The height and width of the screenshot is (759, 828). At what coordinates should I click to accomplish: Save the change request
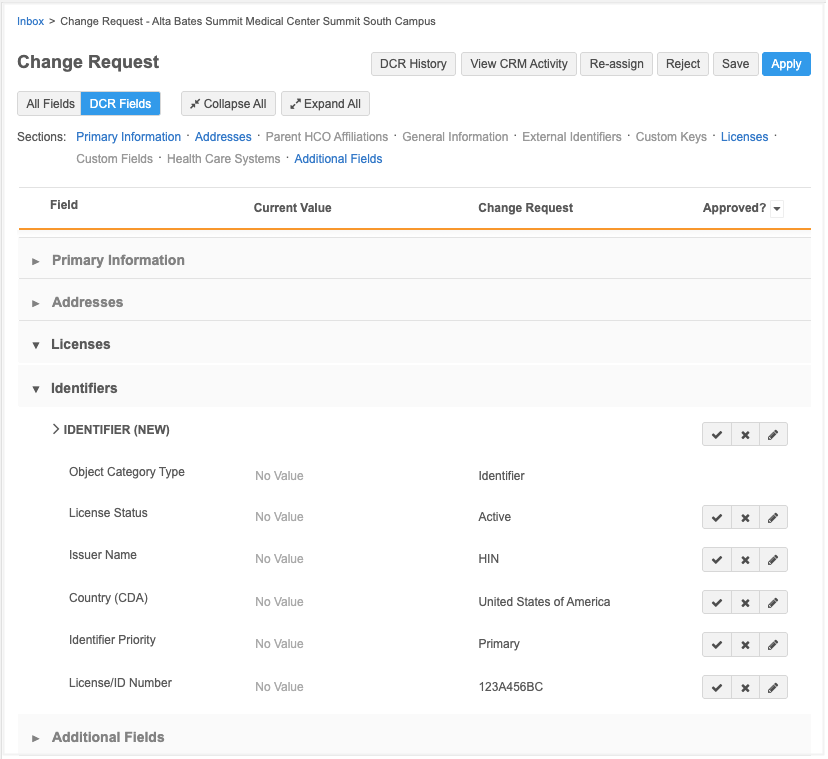736,64
